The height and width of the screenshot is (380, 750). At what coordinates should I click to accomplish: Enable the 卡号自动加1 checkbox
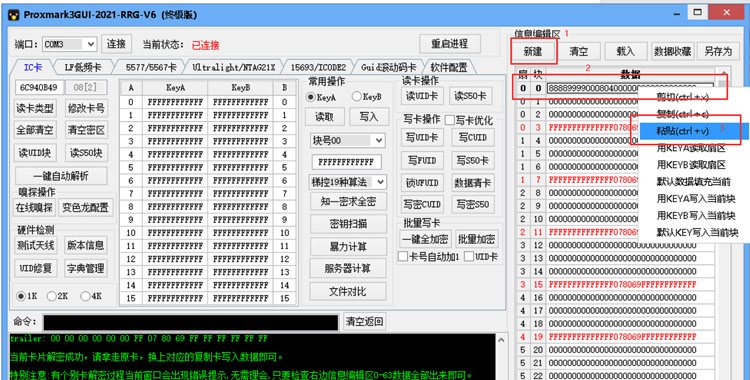tap(403, 257)
